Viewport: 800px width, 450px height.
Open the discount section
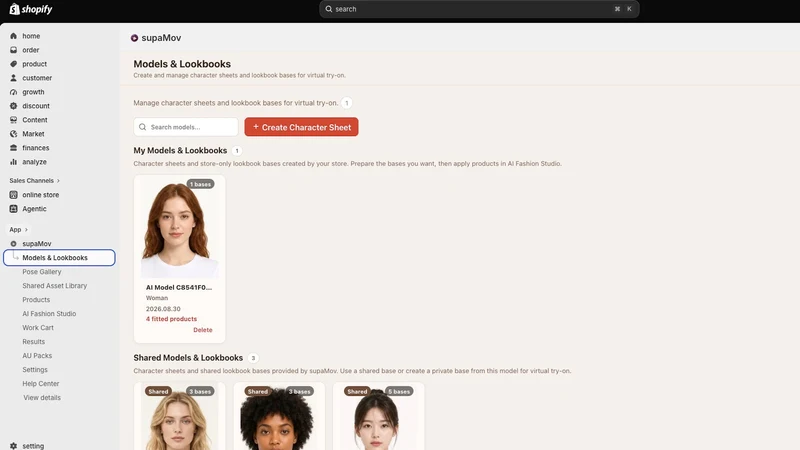click(36, 106)
